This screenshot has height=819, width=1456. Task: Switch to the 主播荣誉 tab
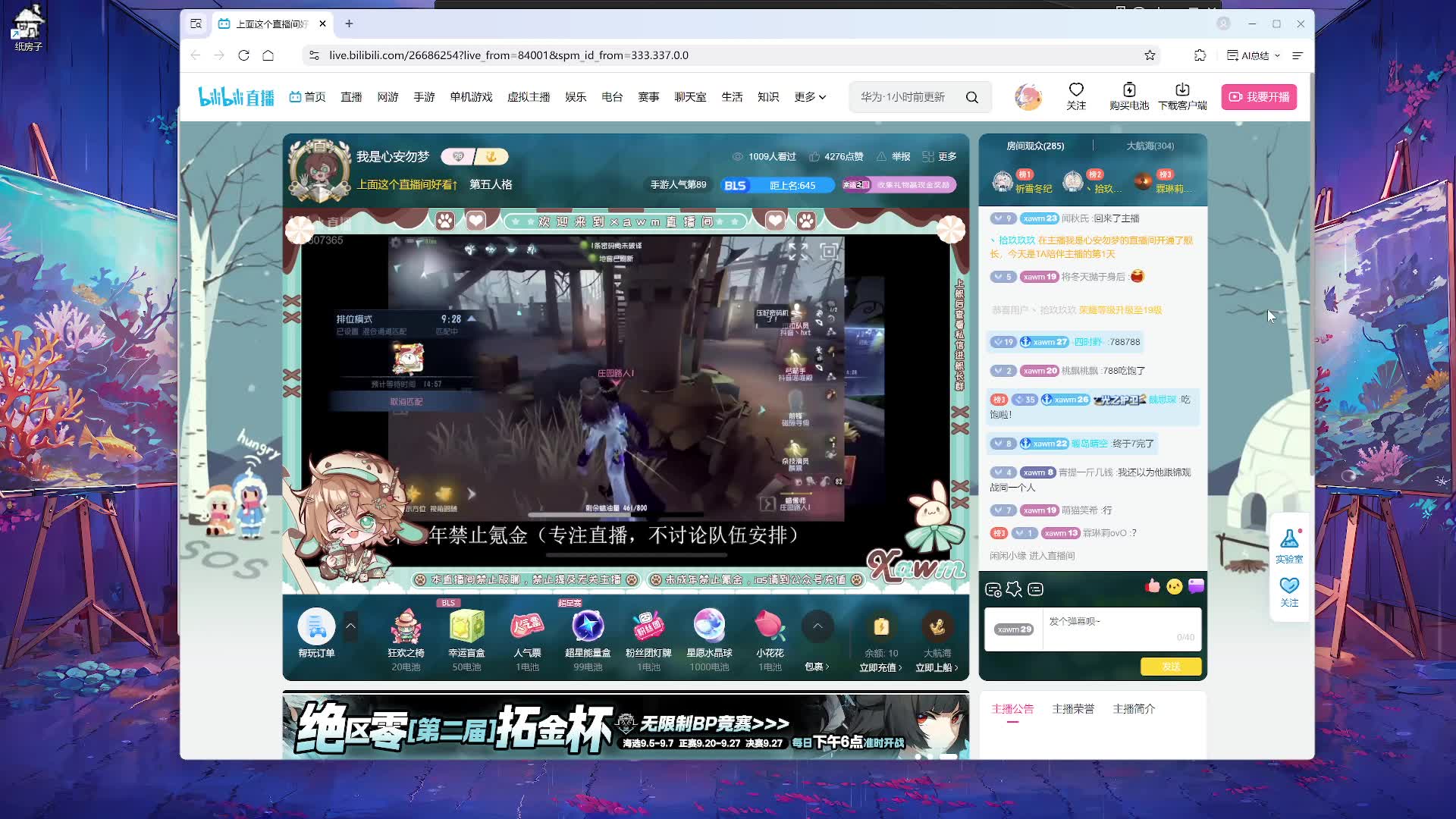pos(1072,708)
